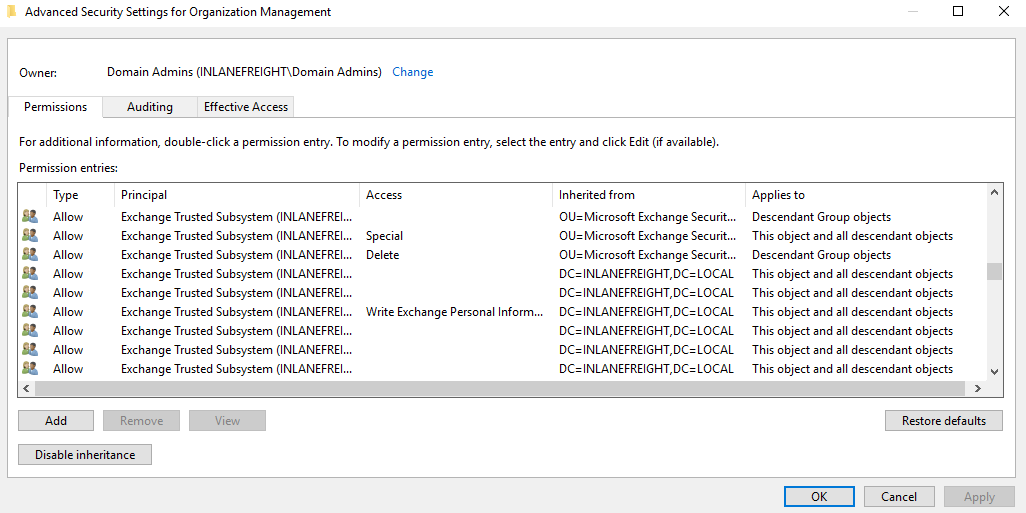The height and width of the screenshot is (513, 1026).
Task: Click the group icon beside Write Exchange Personal Information entry
Action: (30, 312)
